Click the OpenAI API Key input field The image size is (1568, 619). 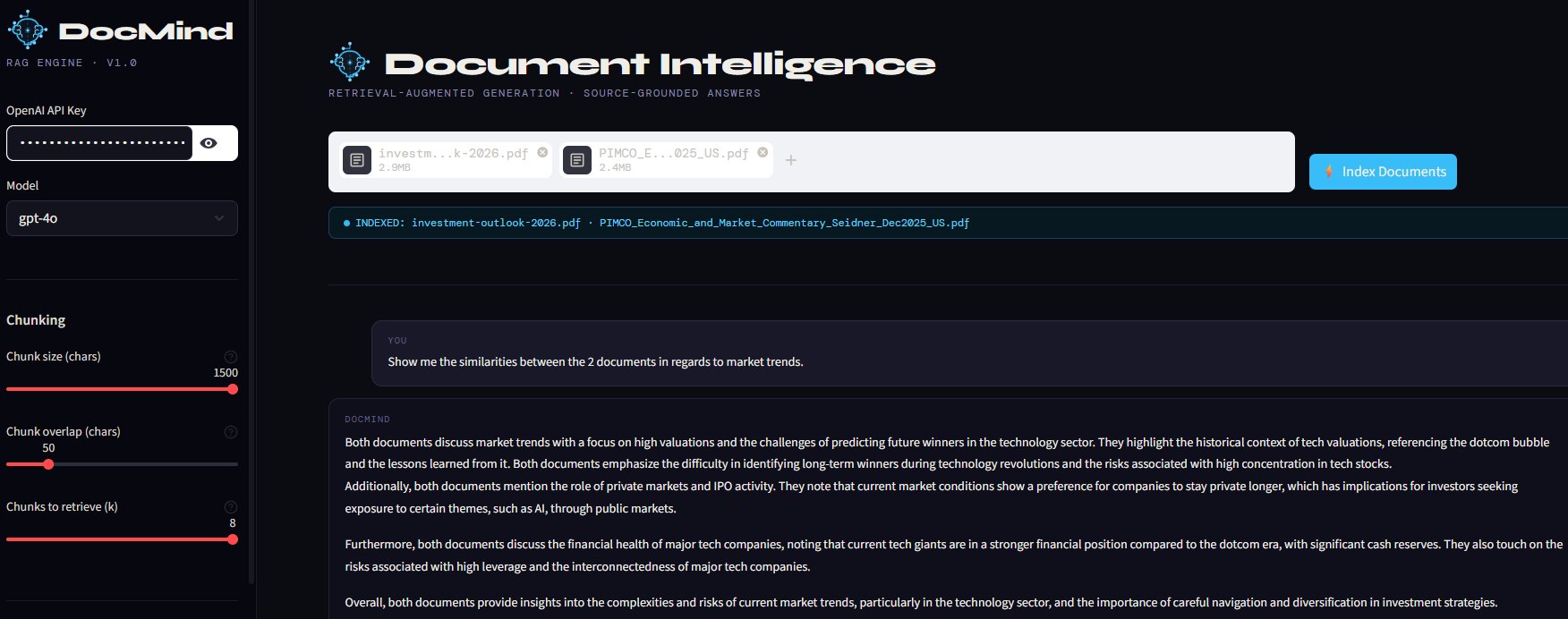pyautogui.click(x=99, y=143)
